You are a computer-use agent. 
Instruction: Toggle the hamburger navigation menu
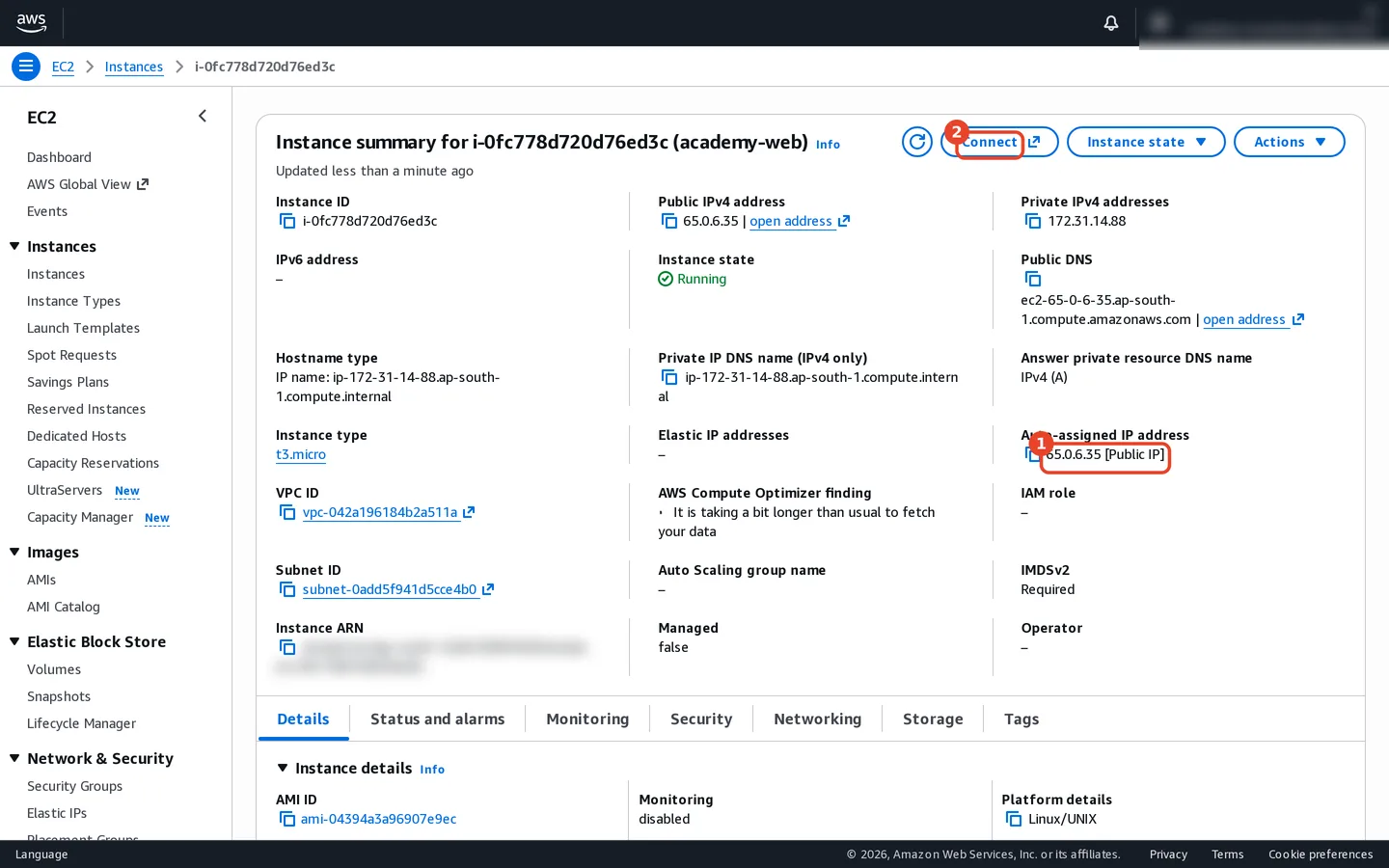point(26,67)
